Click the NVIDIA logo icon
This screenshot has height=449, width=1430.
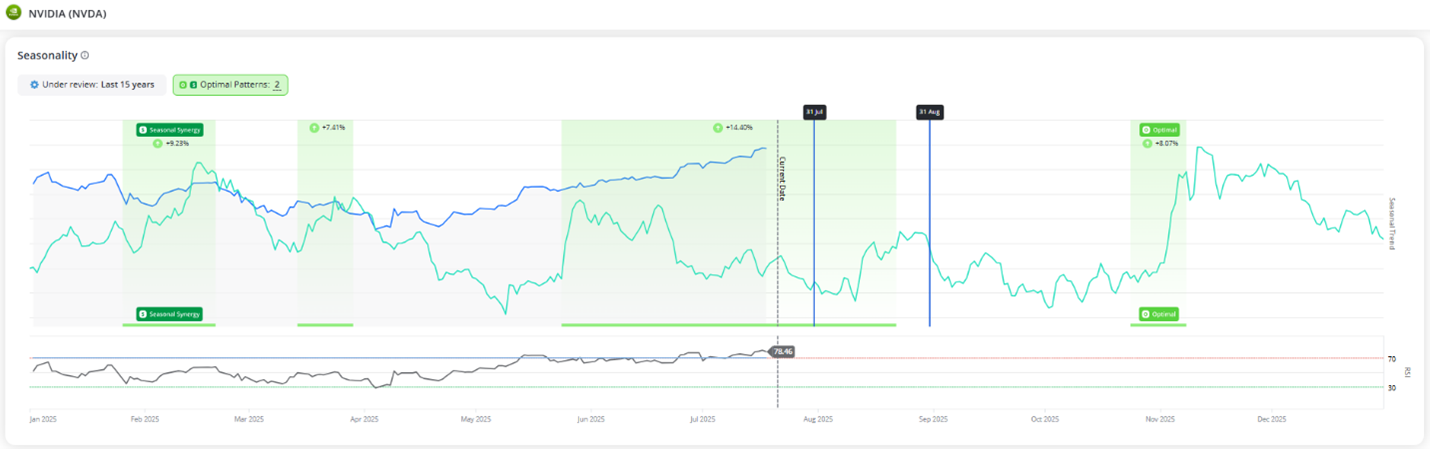pos(12,14)
